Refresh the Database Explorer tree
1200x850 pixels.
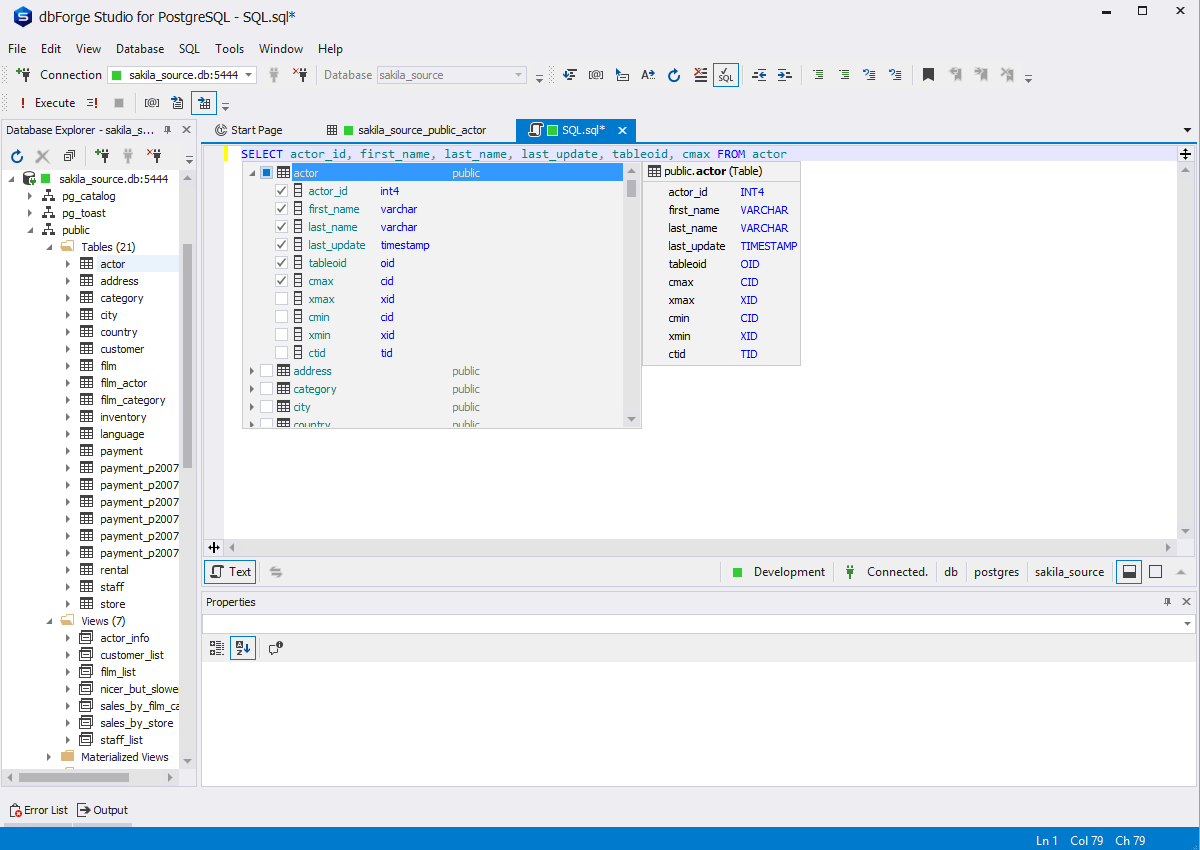coord(17,156)
